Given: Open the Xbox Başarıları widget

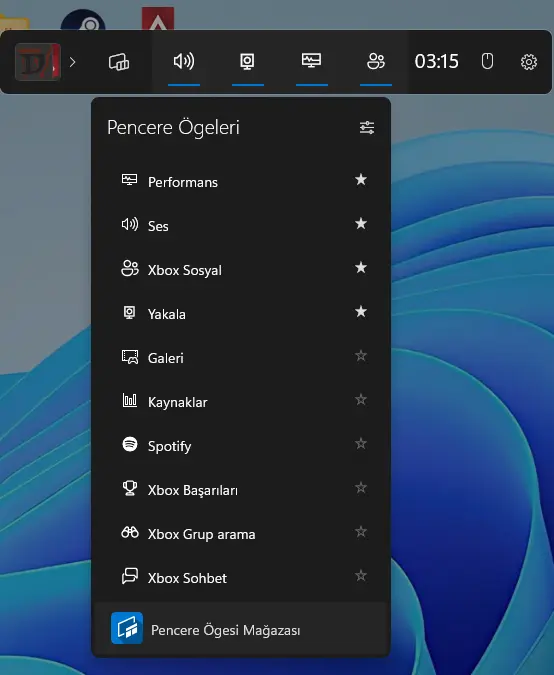Looking at the screenshot, I should tap(242, 489).
